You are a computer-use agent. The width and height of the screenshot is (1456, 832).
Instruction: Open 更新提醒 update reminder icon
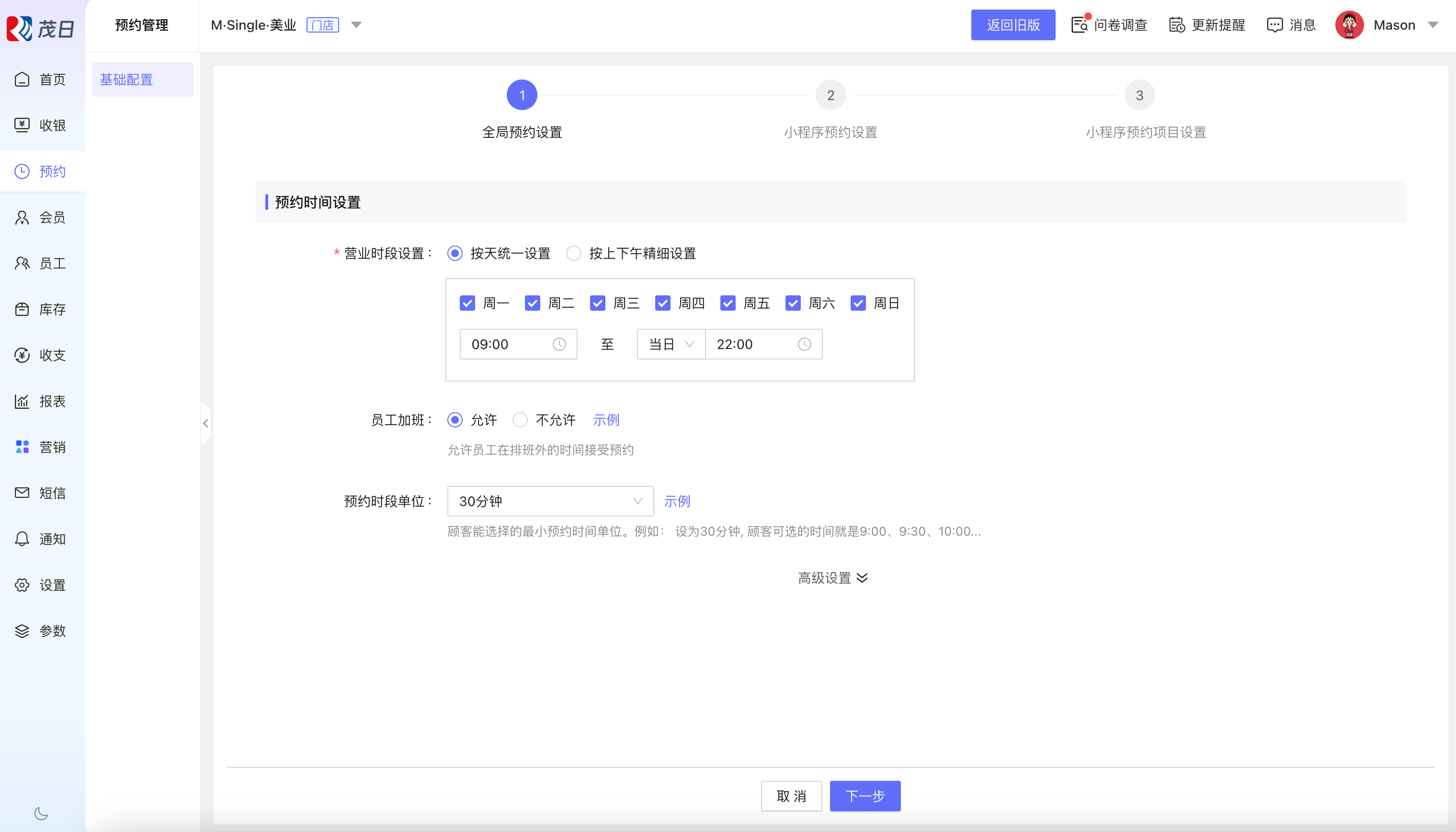click(x=1176, y=25)
